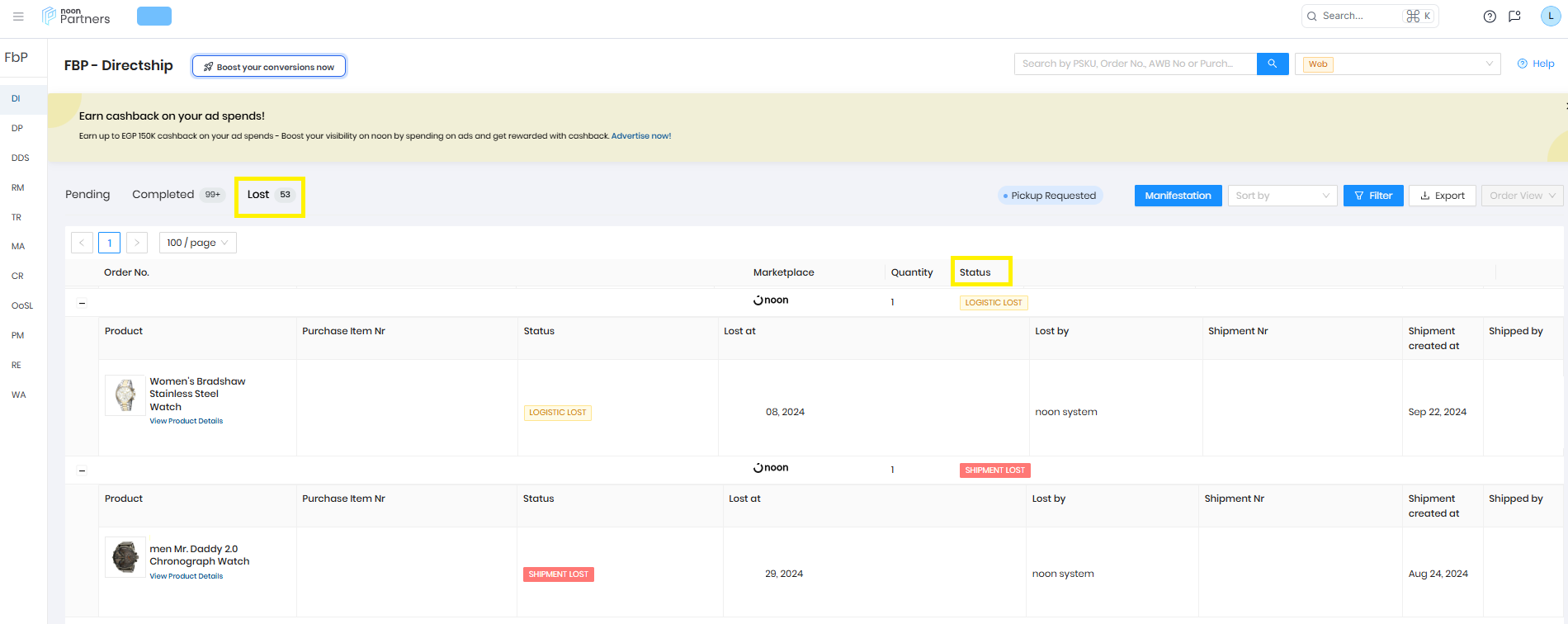Focus the PSKU/Order No search field
The height and width of the screenshot is (624, 1568).
click(1136, 64)
